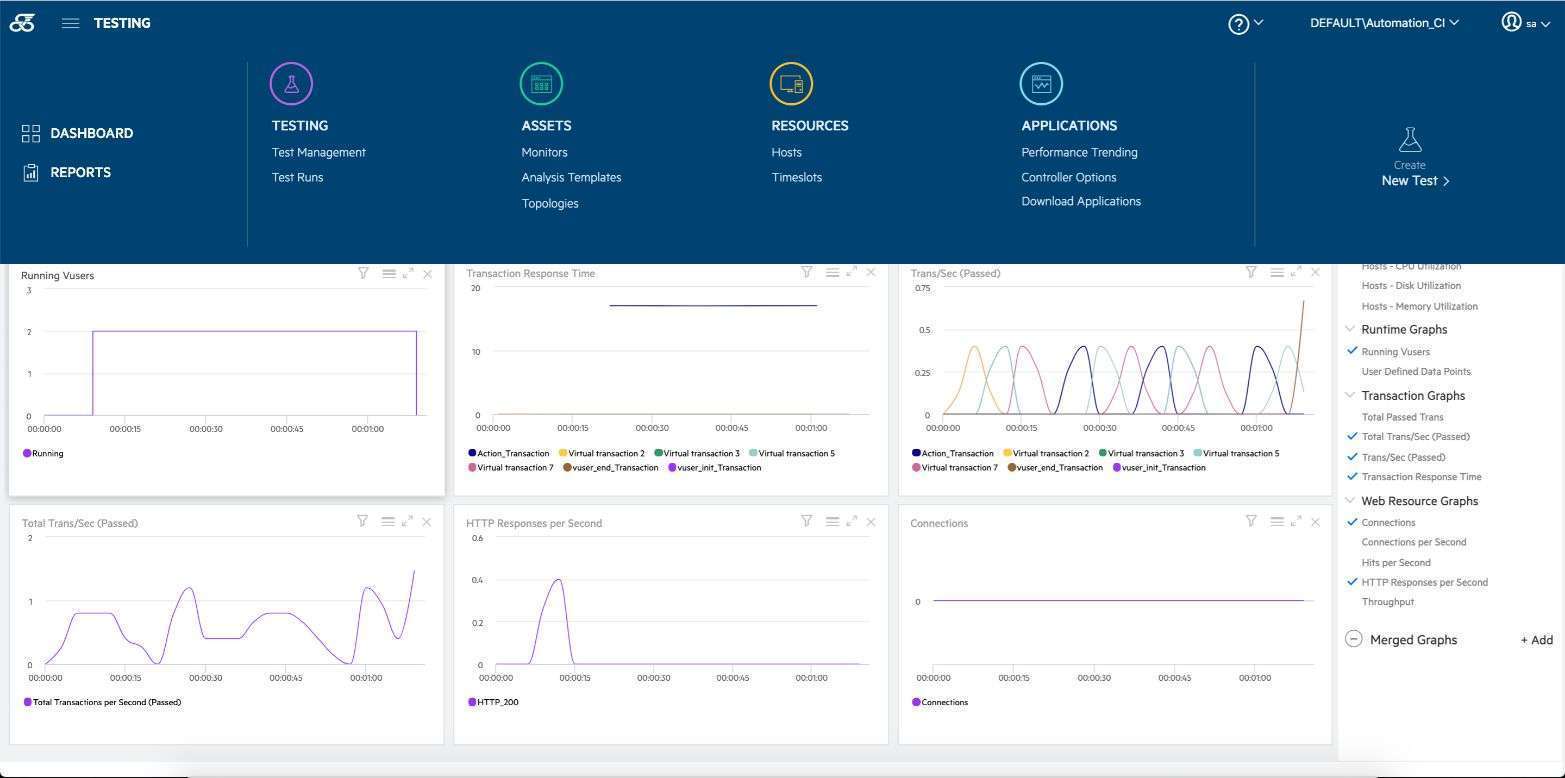This screenshot has width=1565, height=778.
Task: Click filter icon on Running Vusers graph
Action: tap(363, 273)
